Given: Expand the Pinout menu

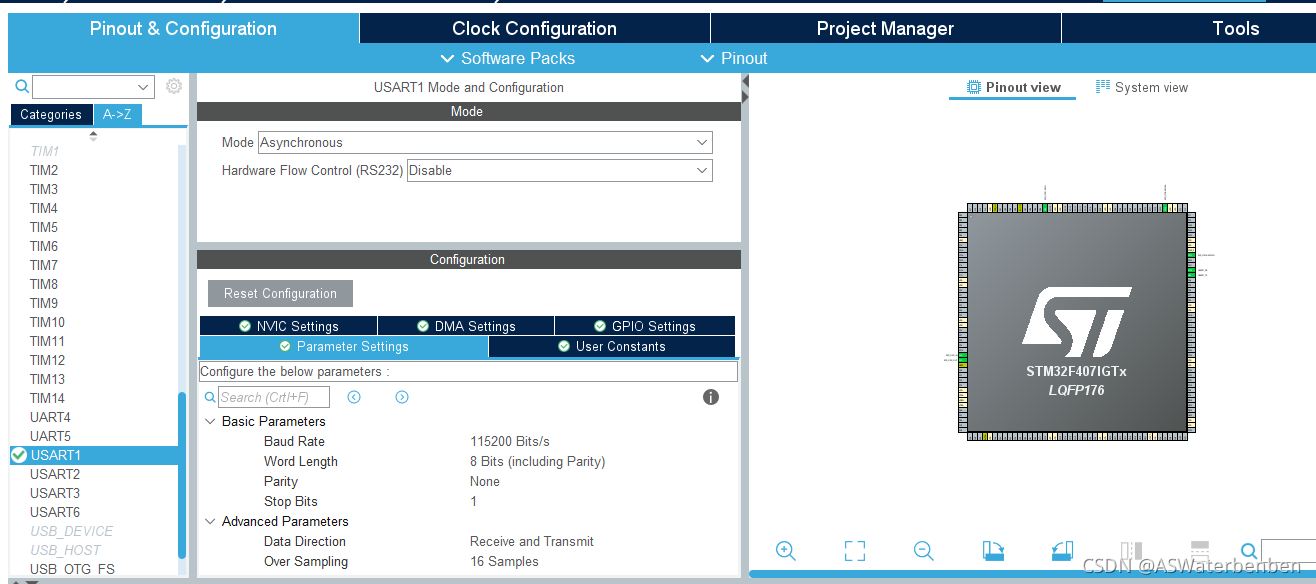Looking at the screenshot, I should coord(734,58).
